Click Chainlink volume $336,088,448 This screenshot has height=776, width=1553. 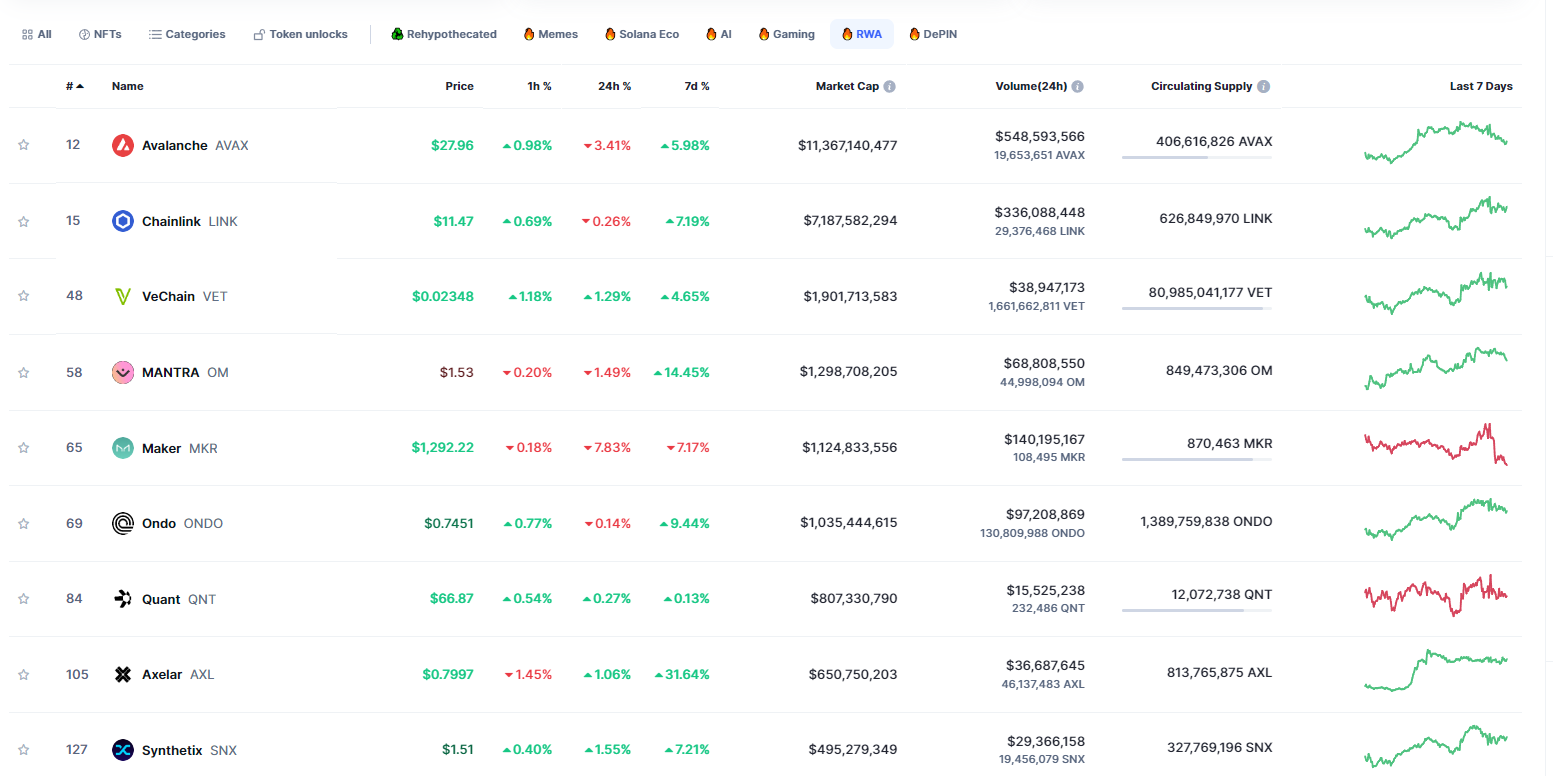point(1040,212)
